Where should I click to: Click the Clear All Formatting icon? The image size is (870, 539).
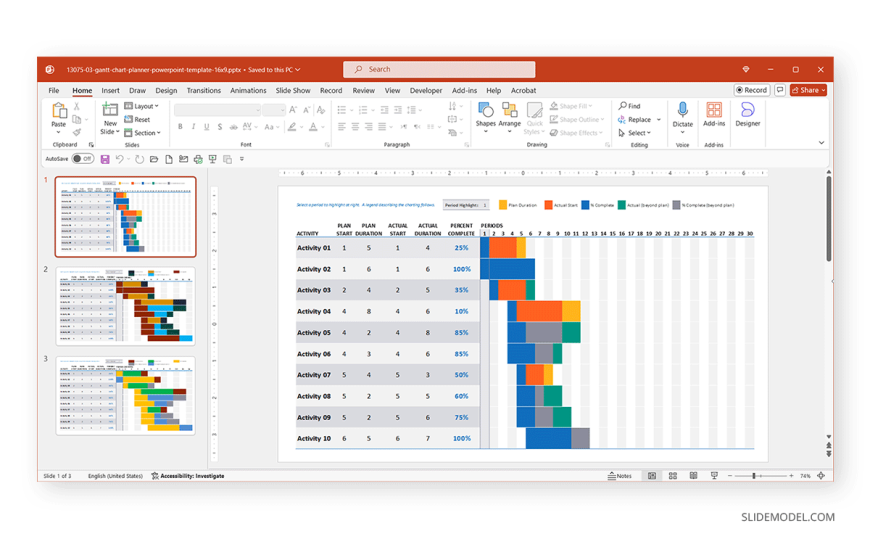pyautogui.click(x=321, y=110)
